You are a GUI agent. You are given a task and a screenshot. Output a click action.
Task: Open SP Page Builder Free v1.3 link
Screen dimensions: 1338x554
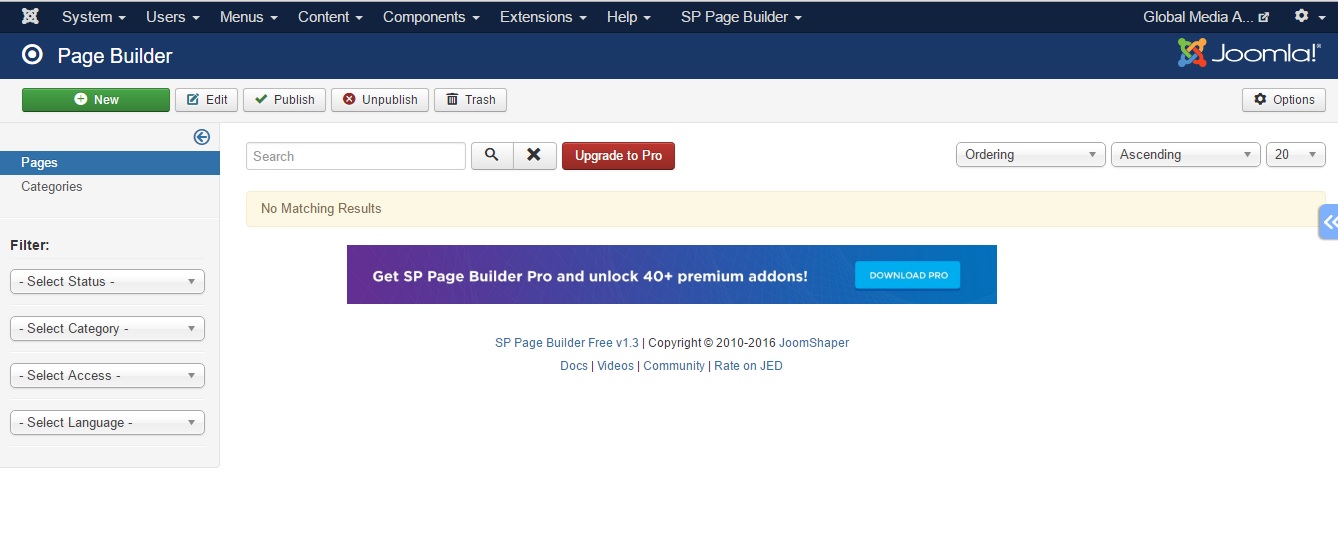[x=567, y=343]
